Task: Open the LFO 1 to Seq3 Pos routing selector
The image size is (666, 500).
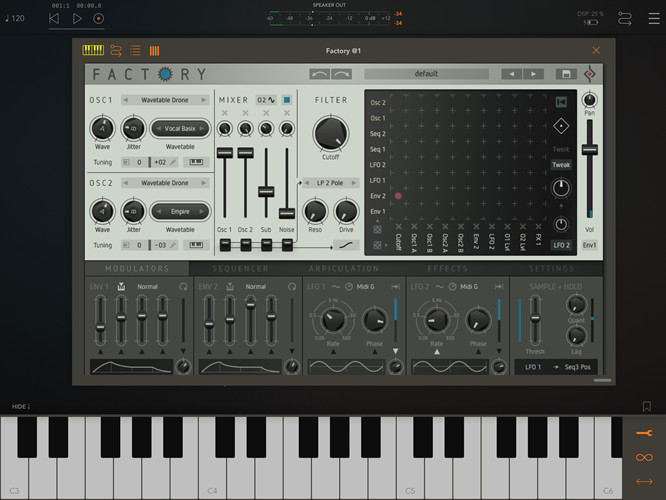Action: [556, 367]
